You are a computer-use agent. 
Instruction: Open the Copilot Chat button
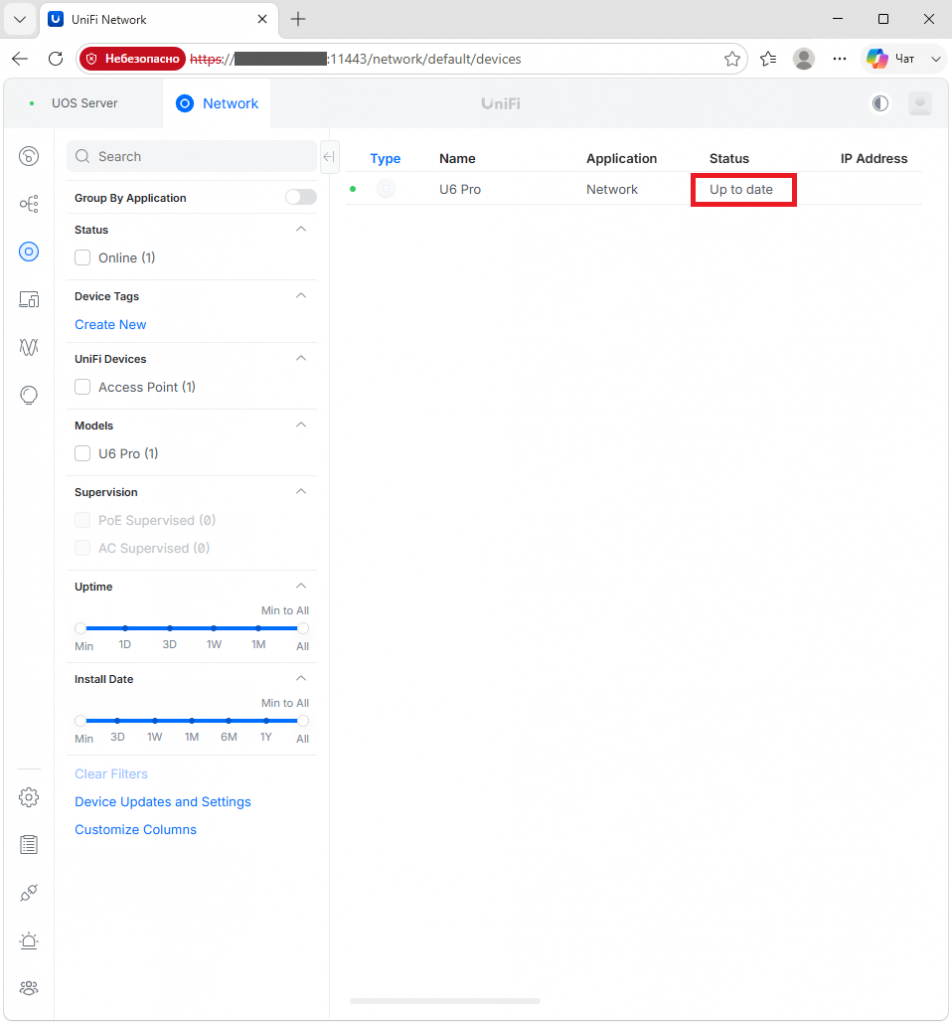click(891, 59)
